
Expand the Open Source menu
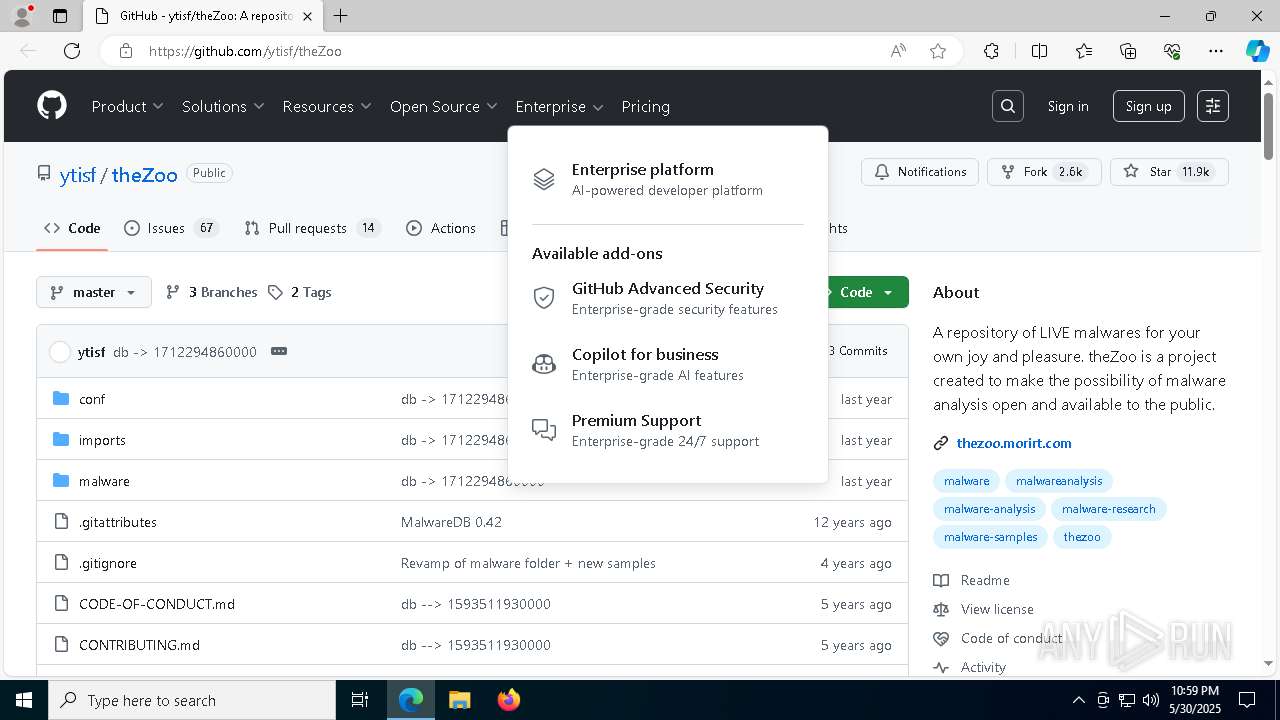click(x=444, y=106)
